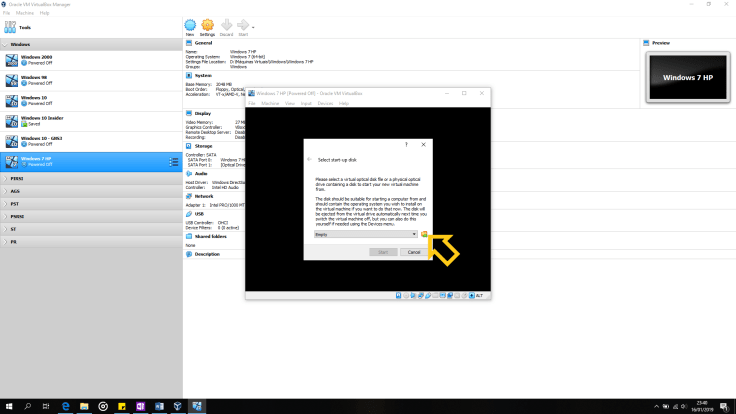Collapse the Windows group in the VM list
736x414 pixels.
pyautogui.click(x=4, y=45)
